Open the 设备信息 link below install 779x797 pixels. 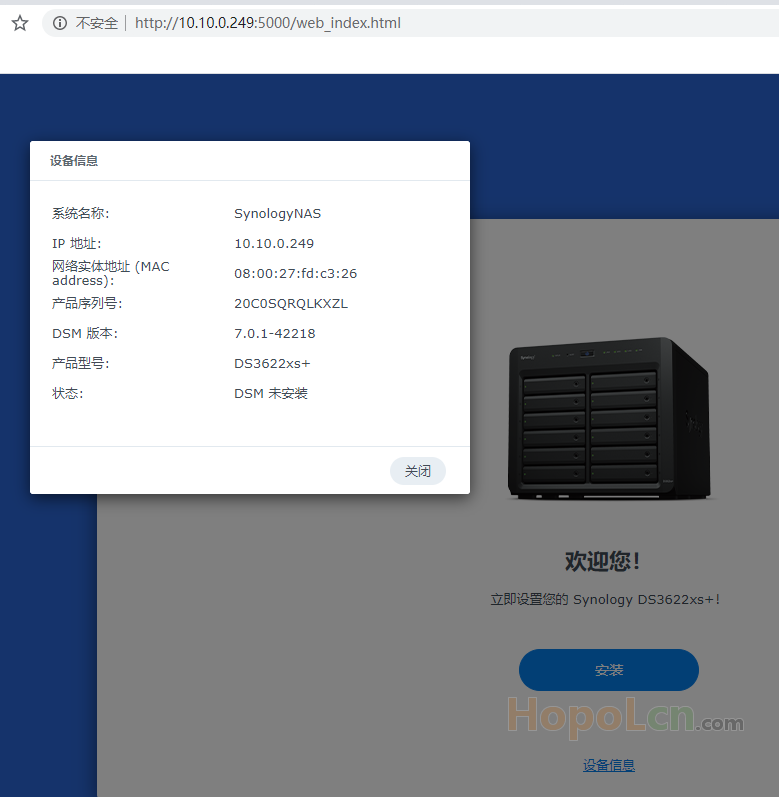click(x=609, y=765)
